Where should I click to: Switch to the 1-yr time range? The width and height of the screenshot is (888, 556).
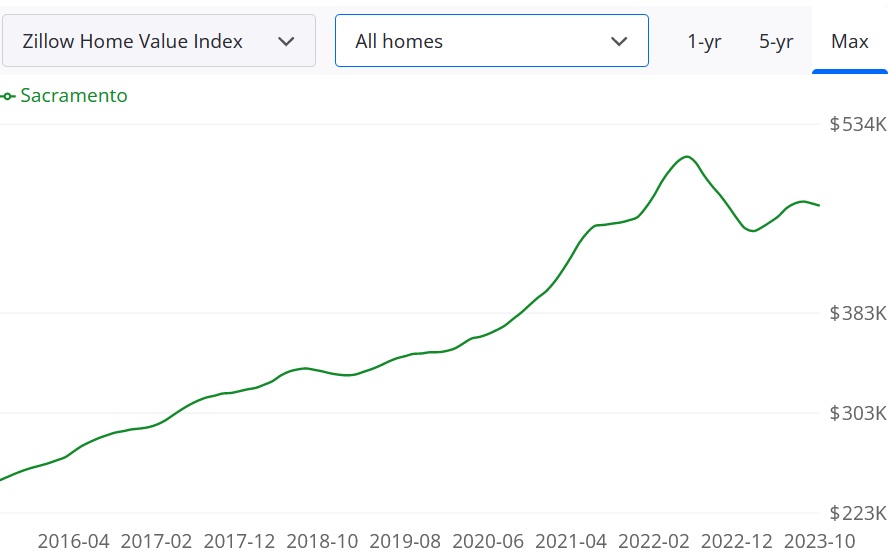click(704, 41)
